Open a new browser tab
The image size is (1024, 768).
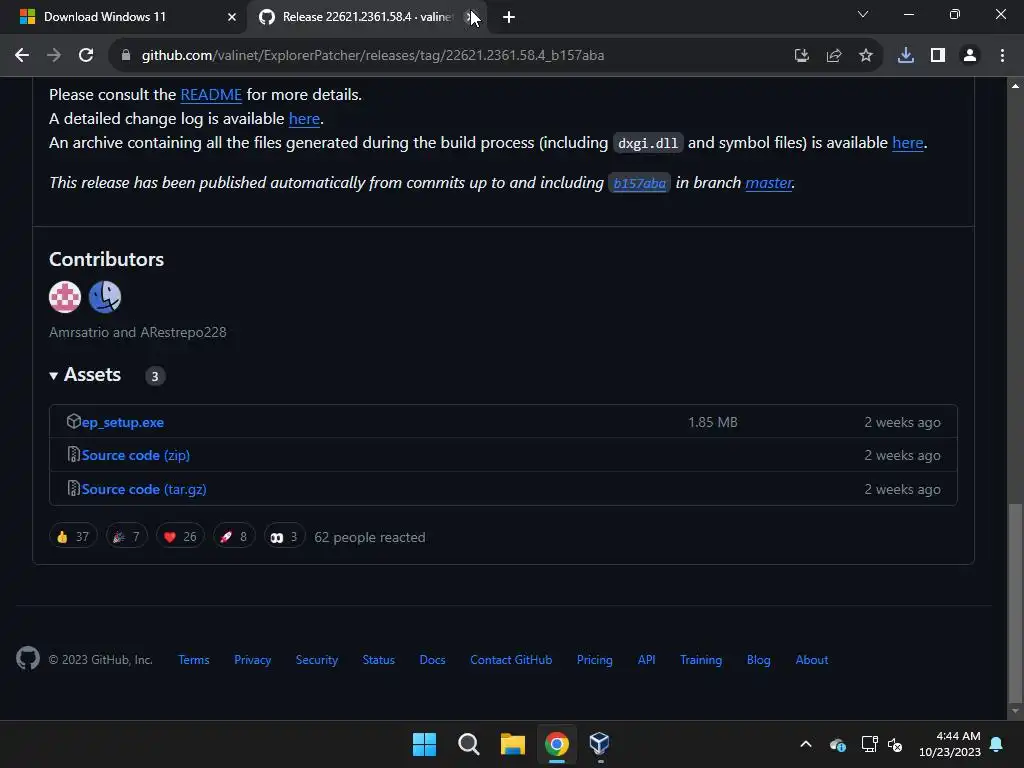(x=508, y=17)
